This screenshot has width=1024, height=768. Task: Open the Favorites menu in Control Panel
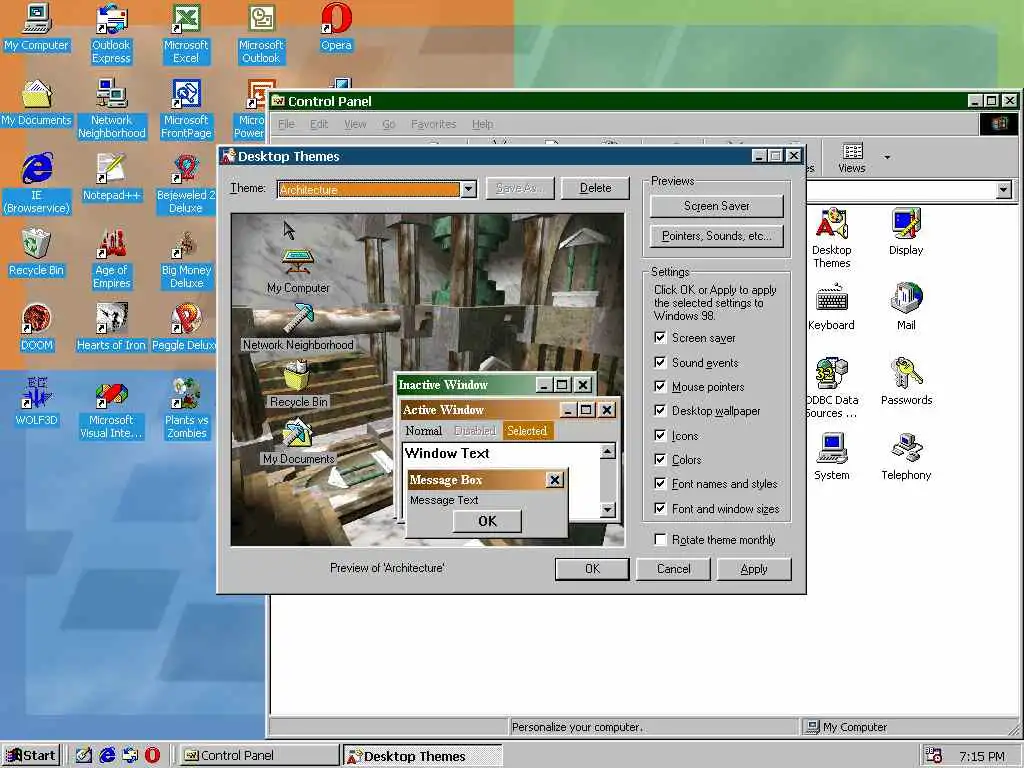[x=434, y=124]
